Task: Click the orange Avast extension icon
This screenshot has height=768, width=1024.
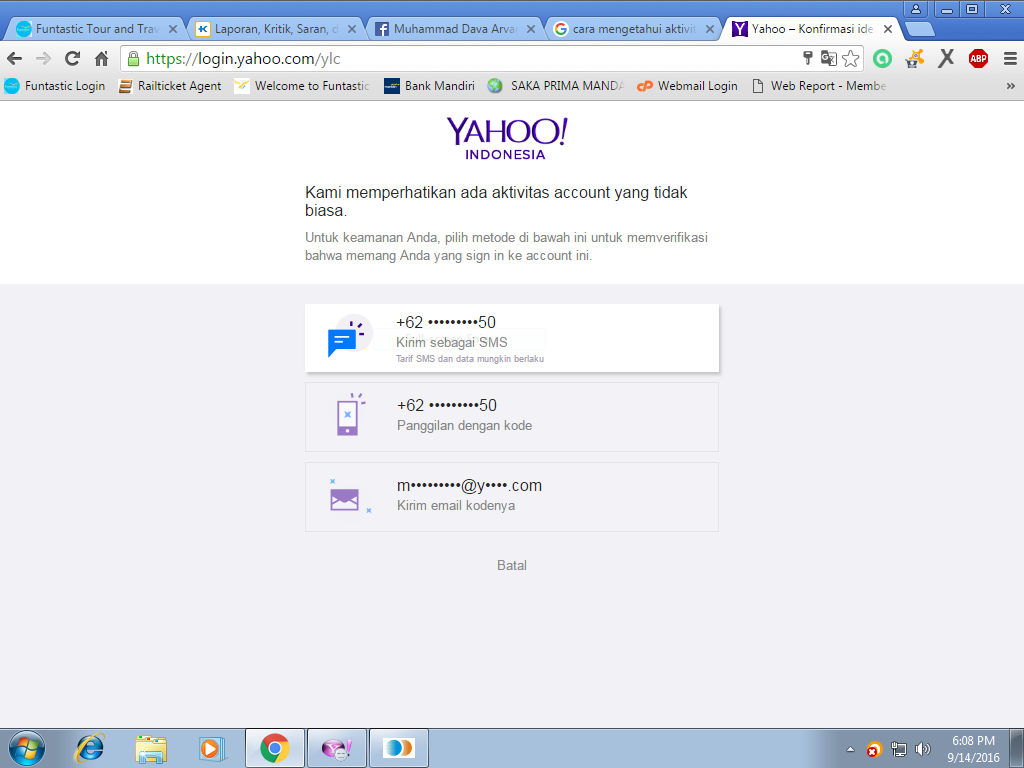Action: [x=915, y=59]
